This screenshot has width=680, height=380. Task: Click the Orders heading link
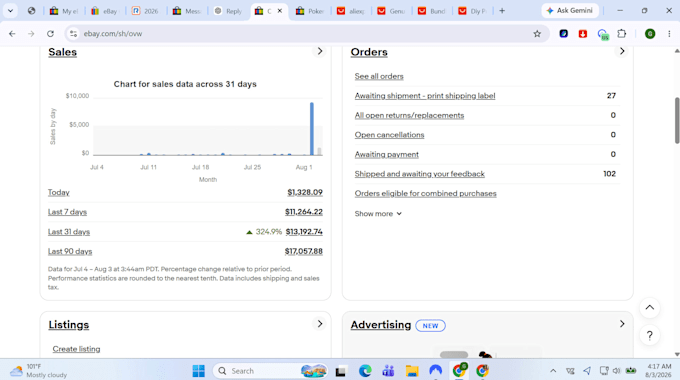click(x=369, y=52)
